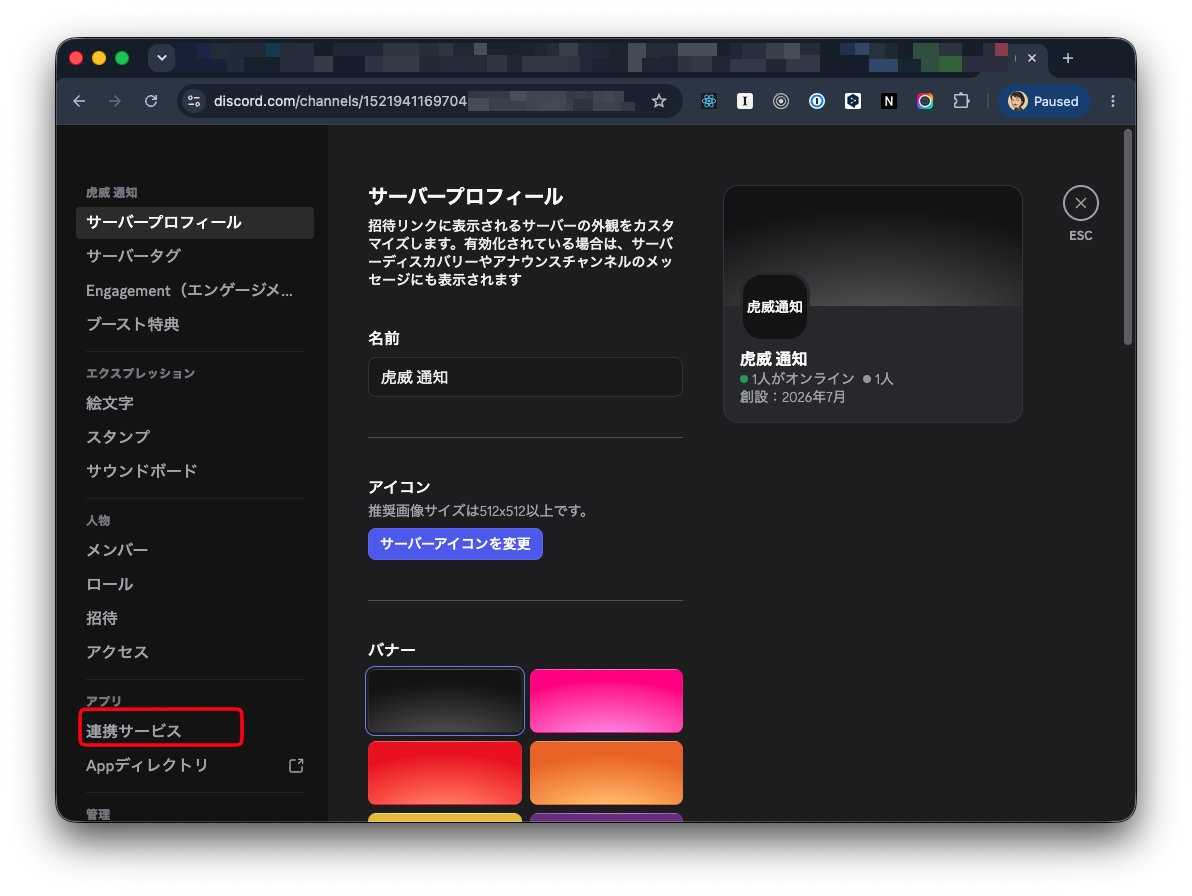Image resolution: width=1192 pixels, height=896 pixels.
Task: Select the red banner swatch
Action: pos(445,773)
